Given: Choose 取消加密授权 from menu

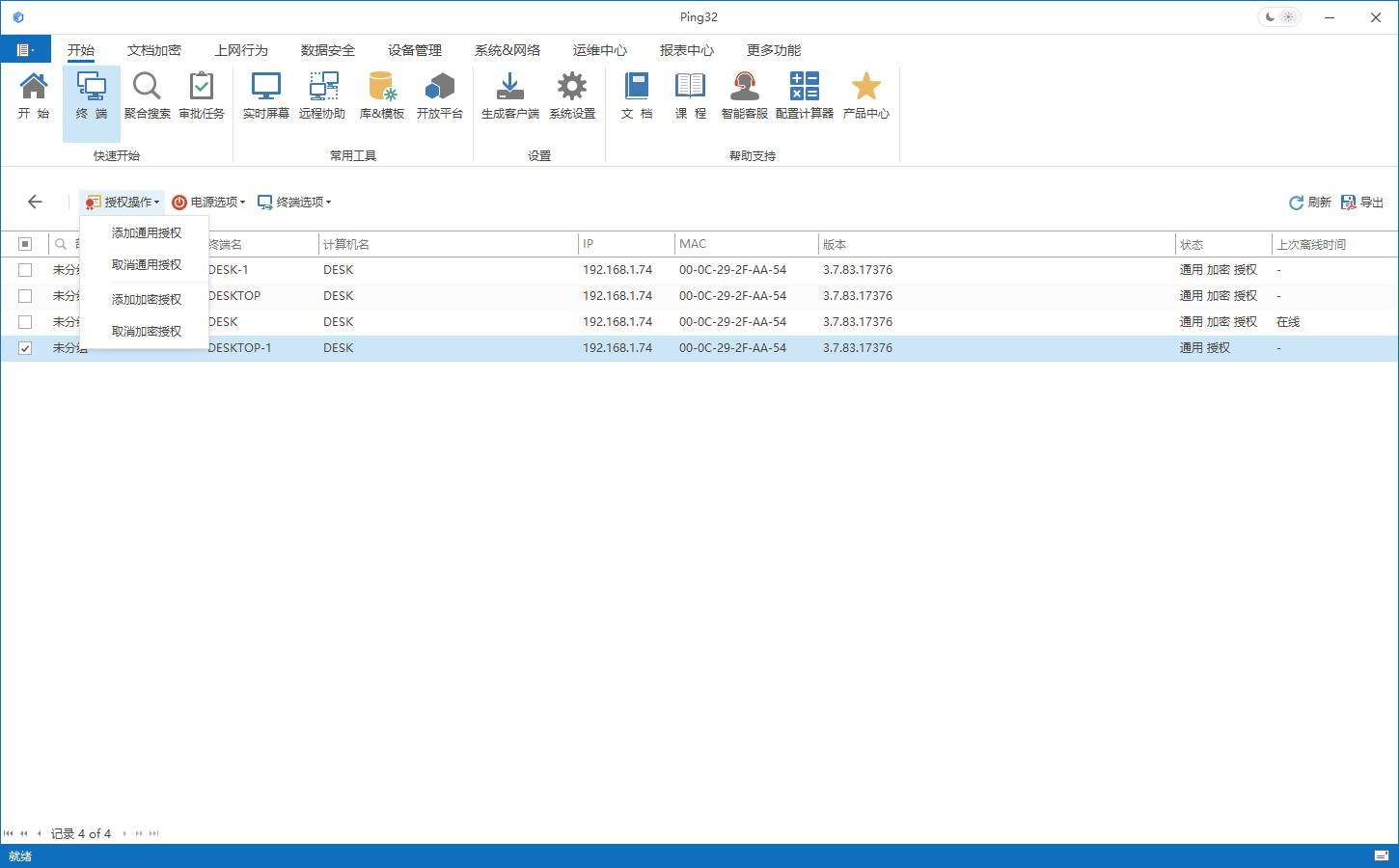Looking at the screenshot, I should [146, 332].
